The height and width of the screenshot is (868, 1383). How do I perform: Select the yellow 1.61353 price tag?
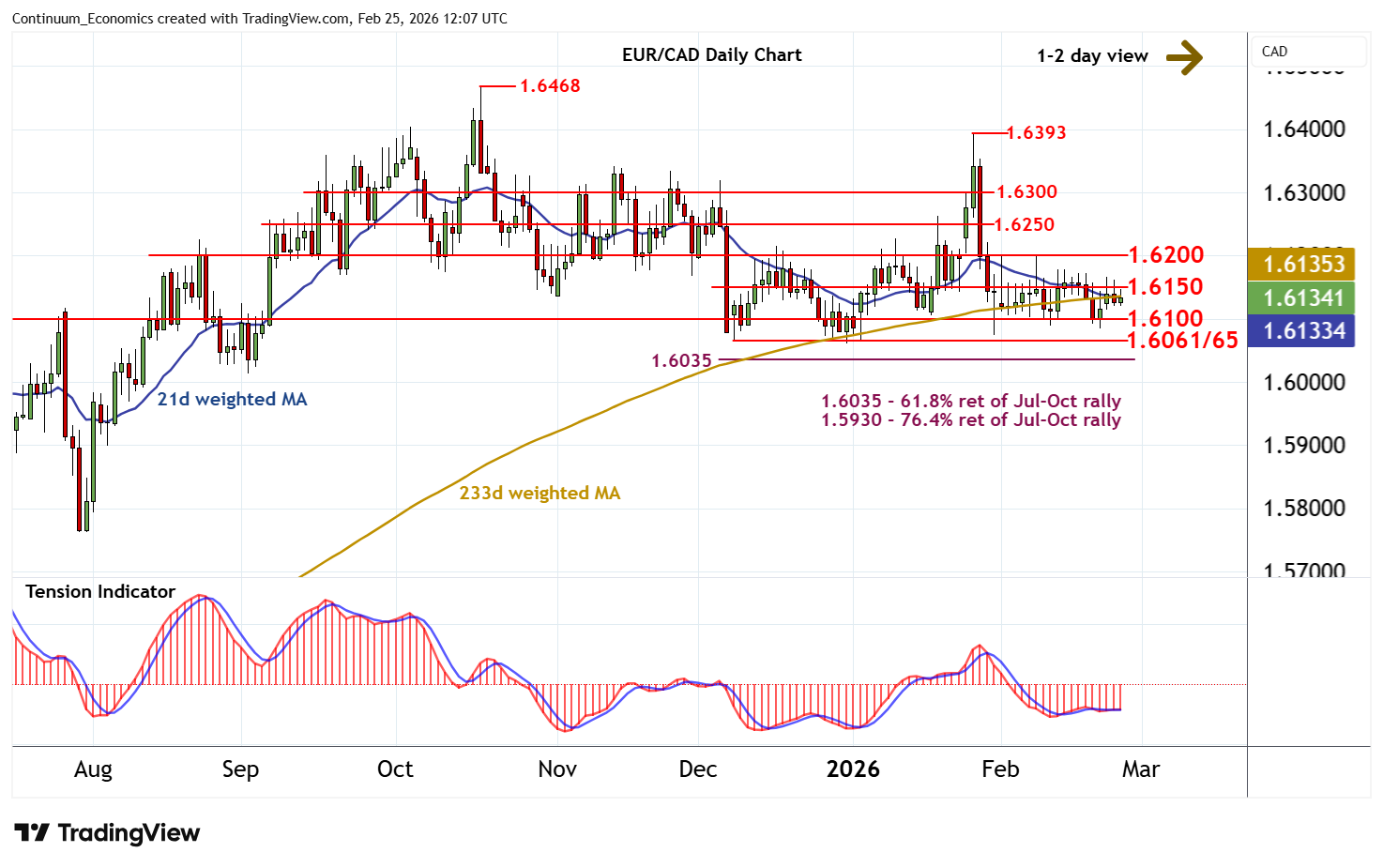click(1303, 265)
